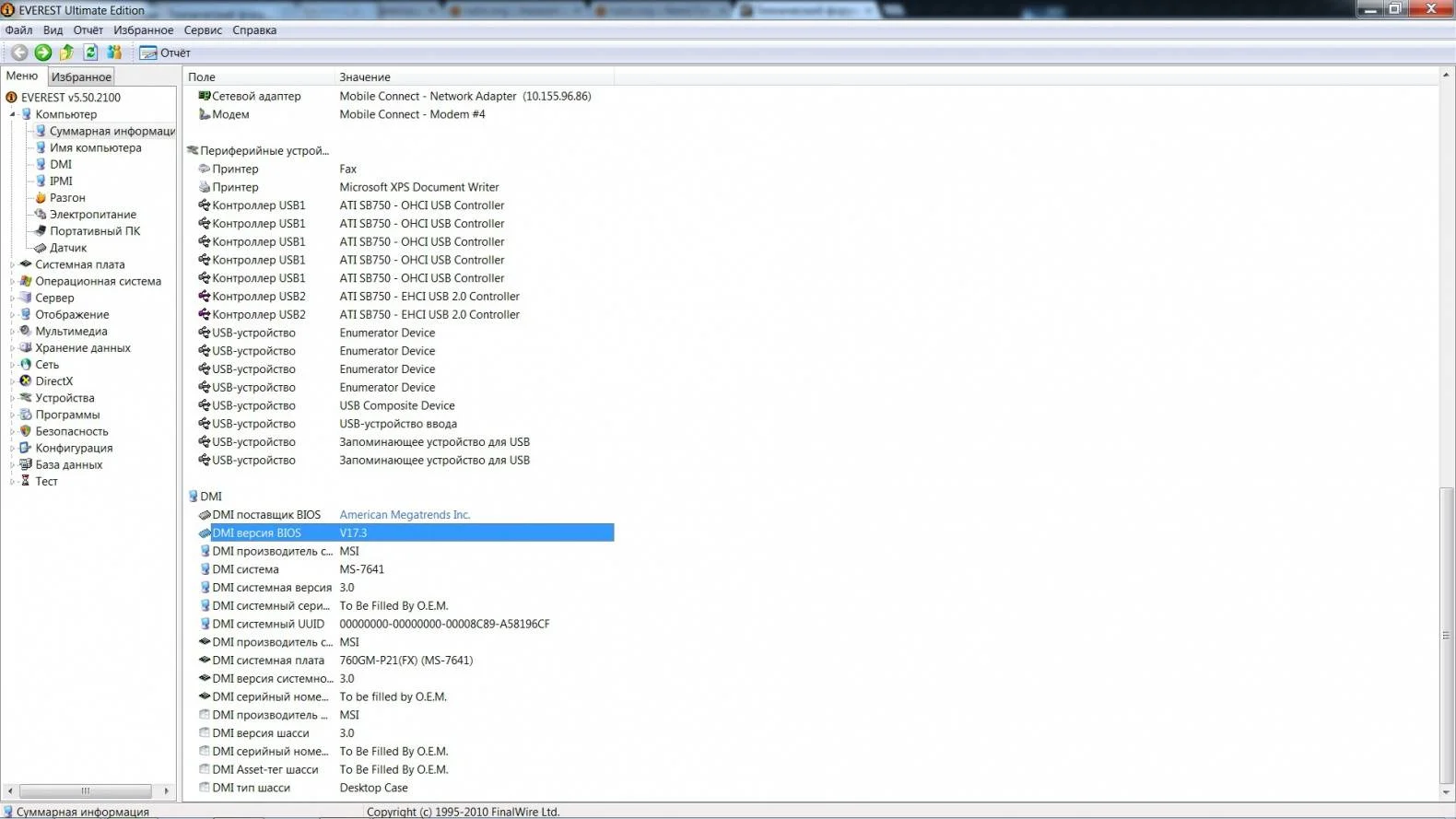
Task: Select the USB Composite Device value
Action: coord(397,405)
